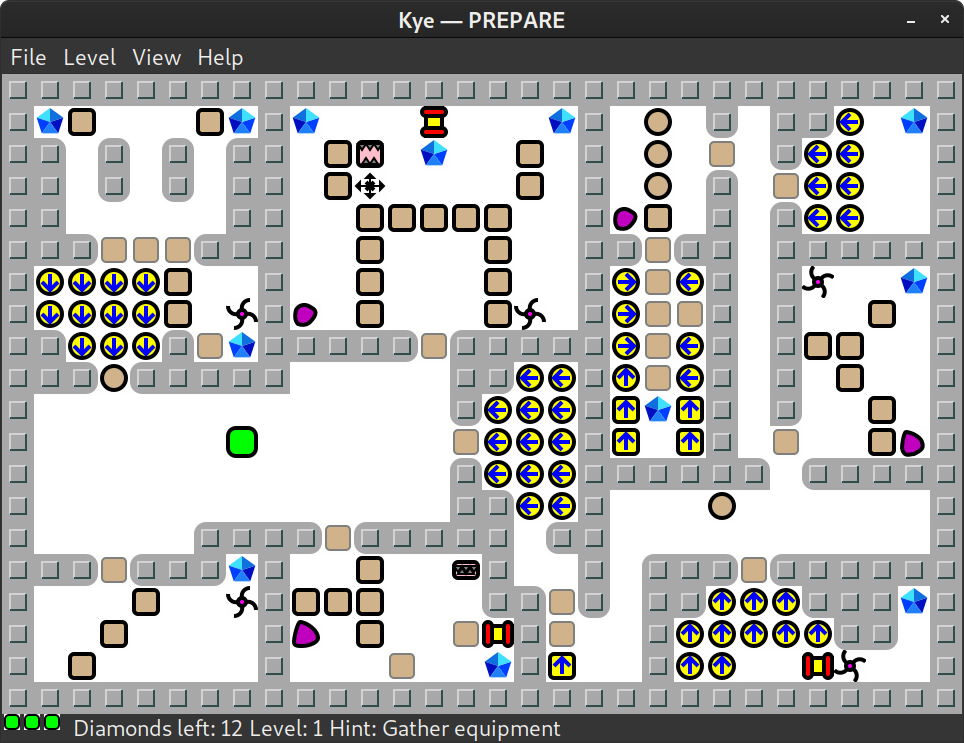Click the purple blob at the far right edge
This screenshot has height=743, width=964.
click(912, 442)
